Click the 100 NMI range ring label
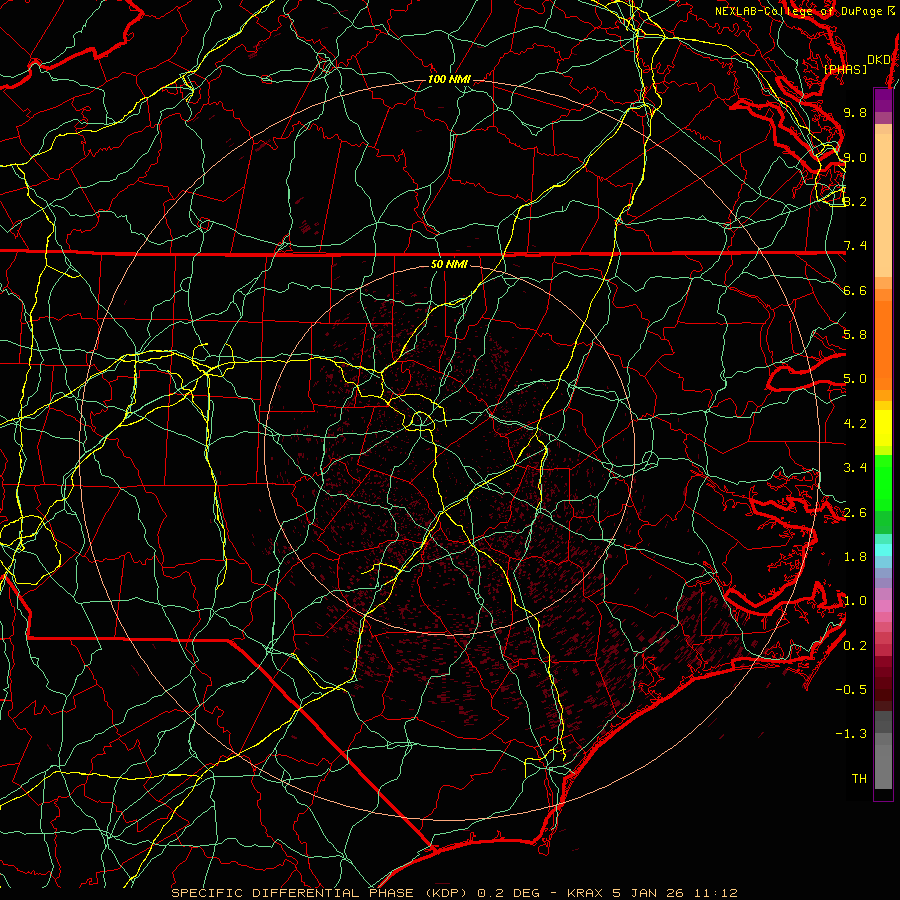900x900 pixels. (449, 79)
